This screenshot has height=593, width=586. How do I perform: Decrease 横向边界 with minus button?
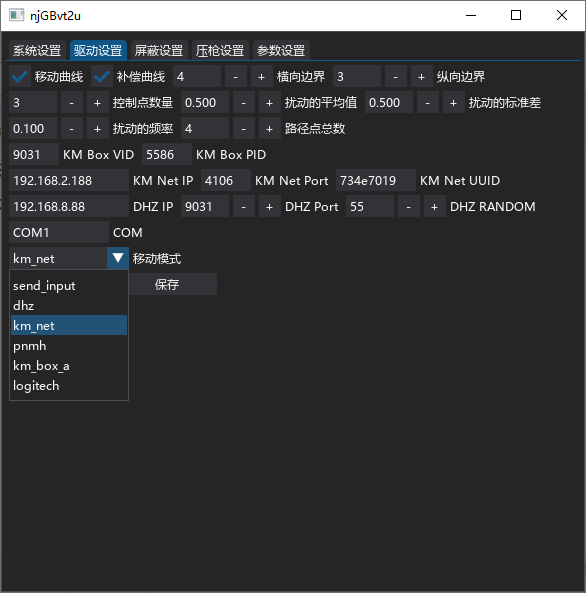point(236,77)
